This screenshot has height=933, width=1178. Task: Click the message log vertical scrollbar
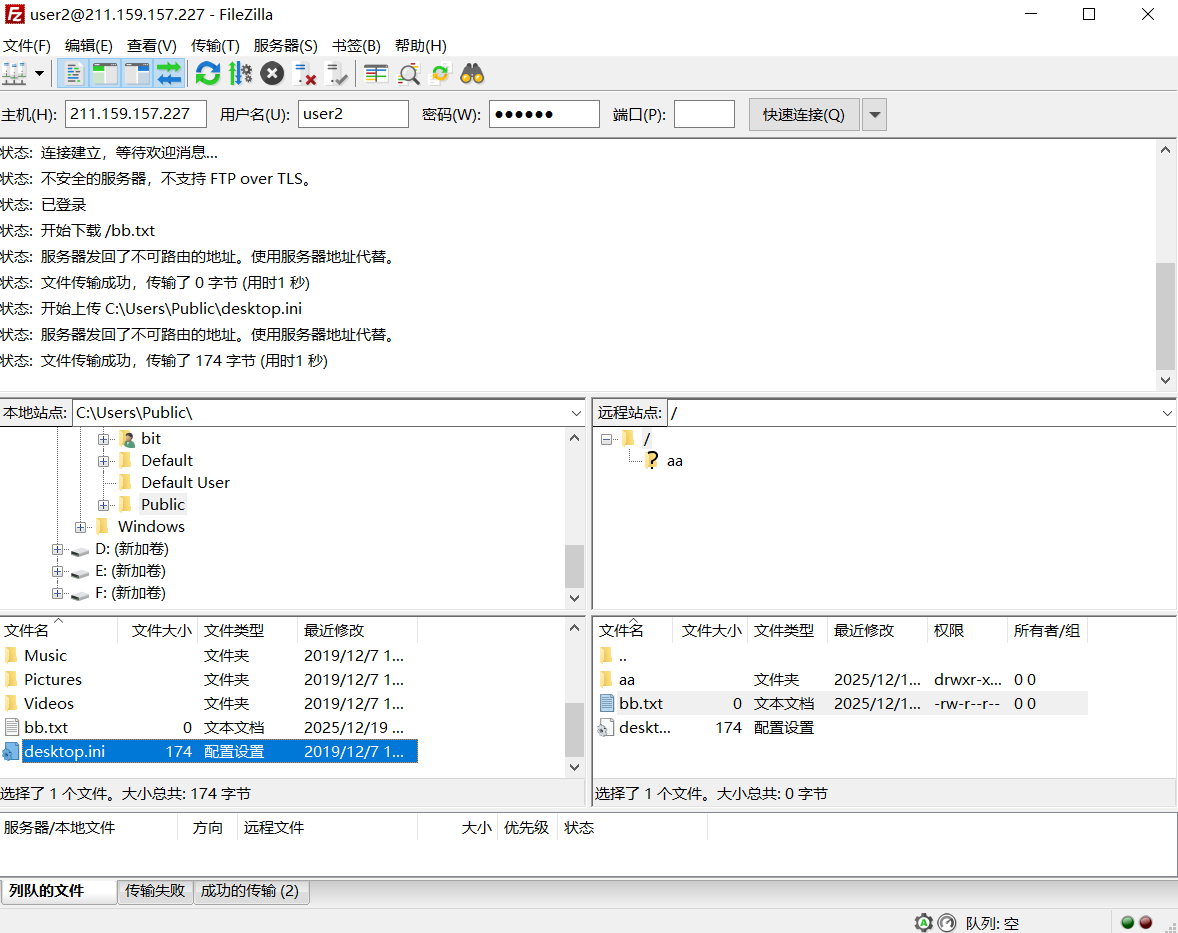pos(1165,315)
